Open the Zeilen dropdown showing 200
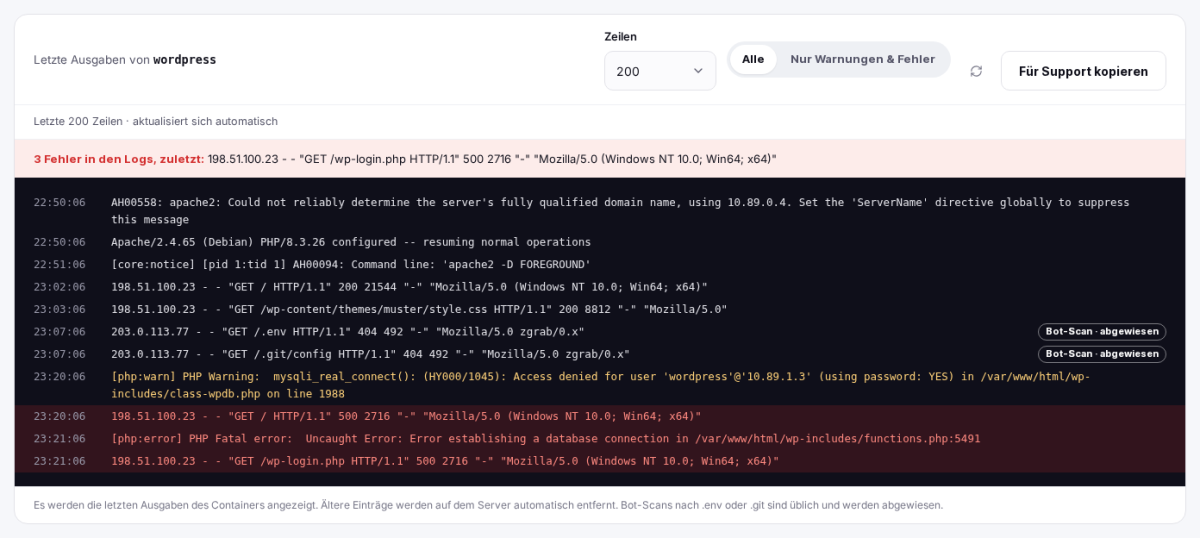The width and height of the screenshot is (1200, 538). (x=660, y=71)
